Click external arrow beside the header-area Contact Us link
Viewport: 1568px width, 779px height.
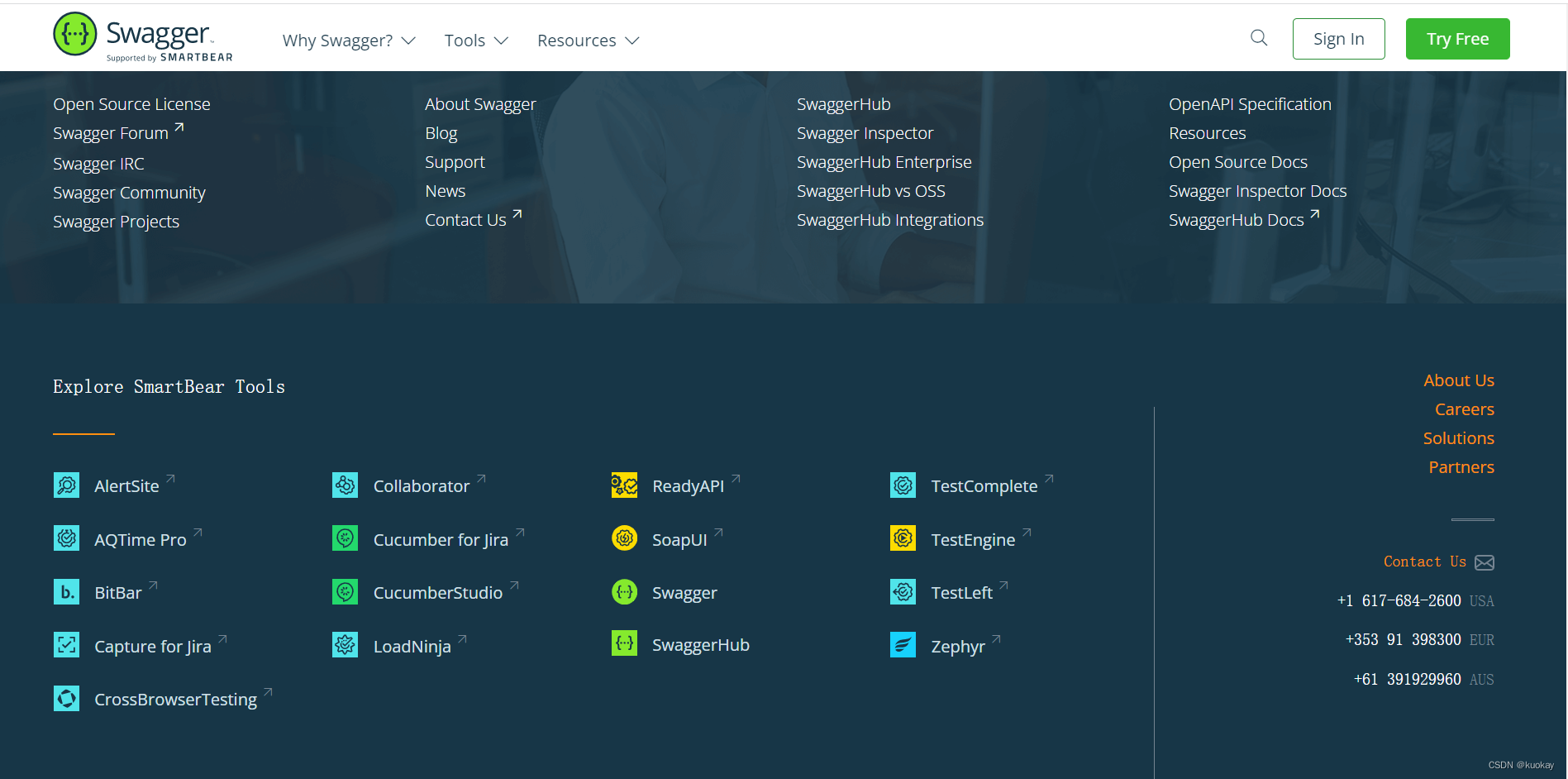click(517, 214)
